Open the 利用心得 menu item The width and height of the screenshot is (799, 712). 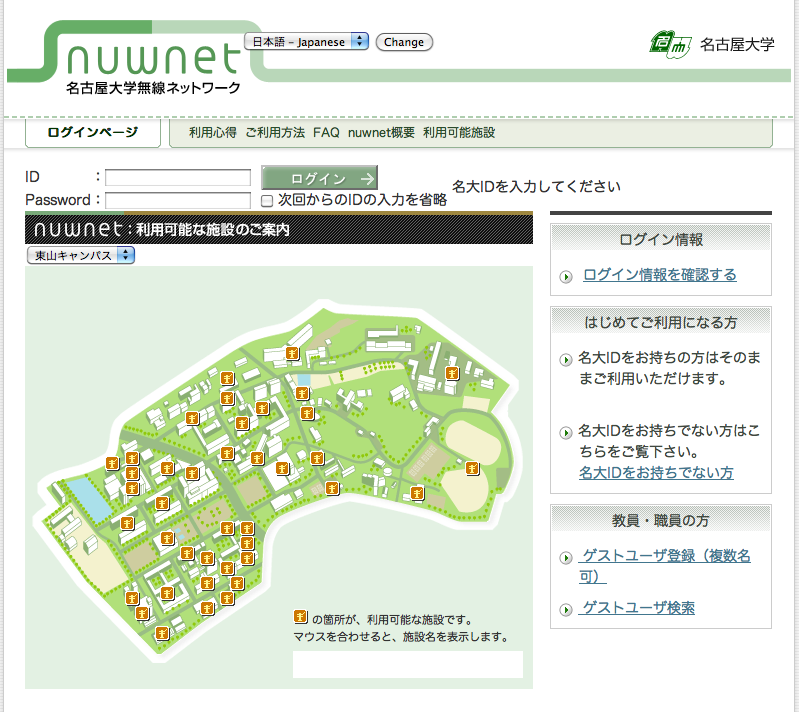(x=212, y=133)
